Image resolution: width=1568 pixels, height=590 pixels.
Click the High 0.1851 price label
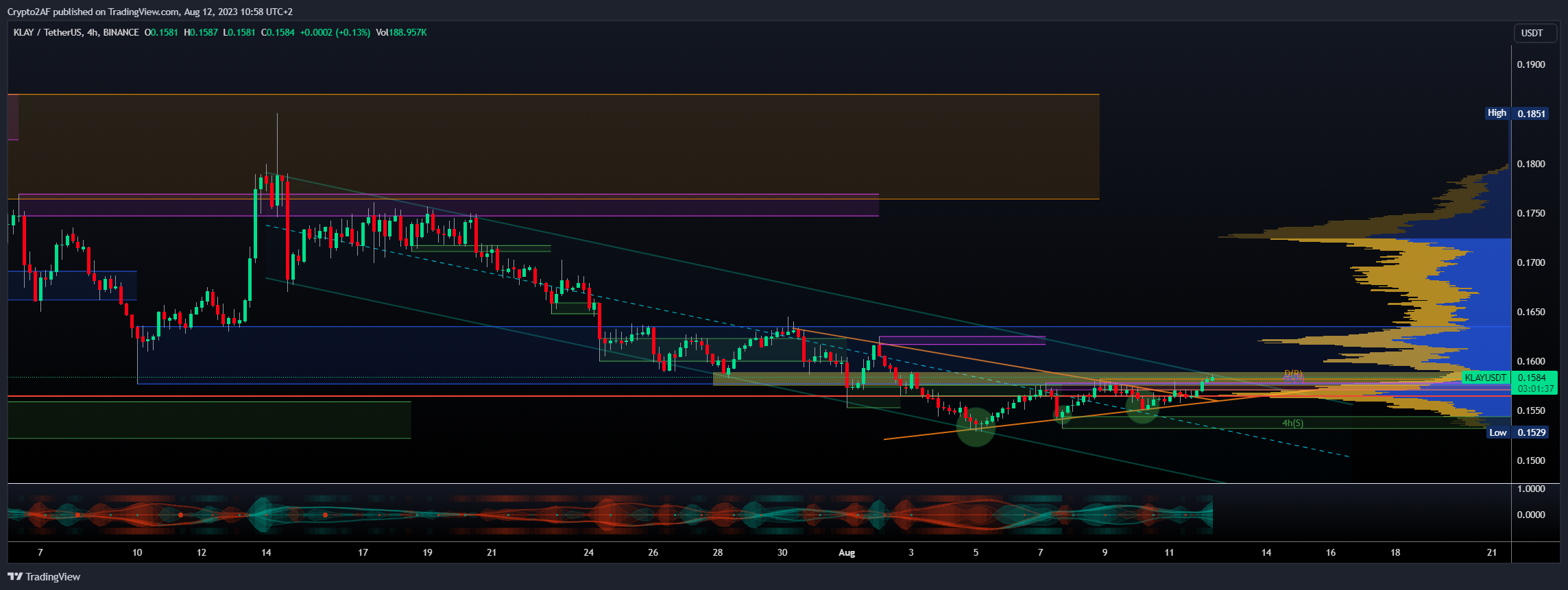[x=1517, y=113]
